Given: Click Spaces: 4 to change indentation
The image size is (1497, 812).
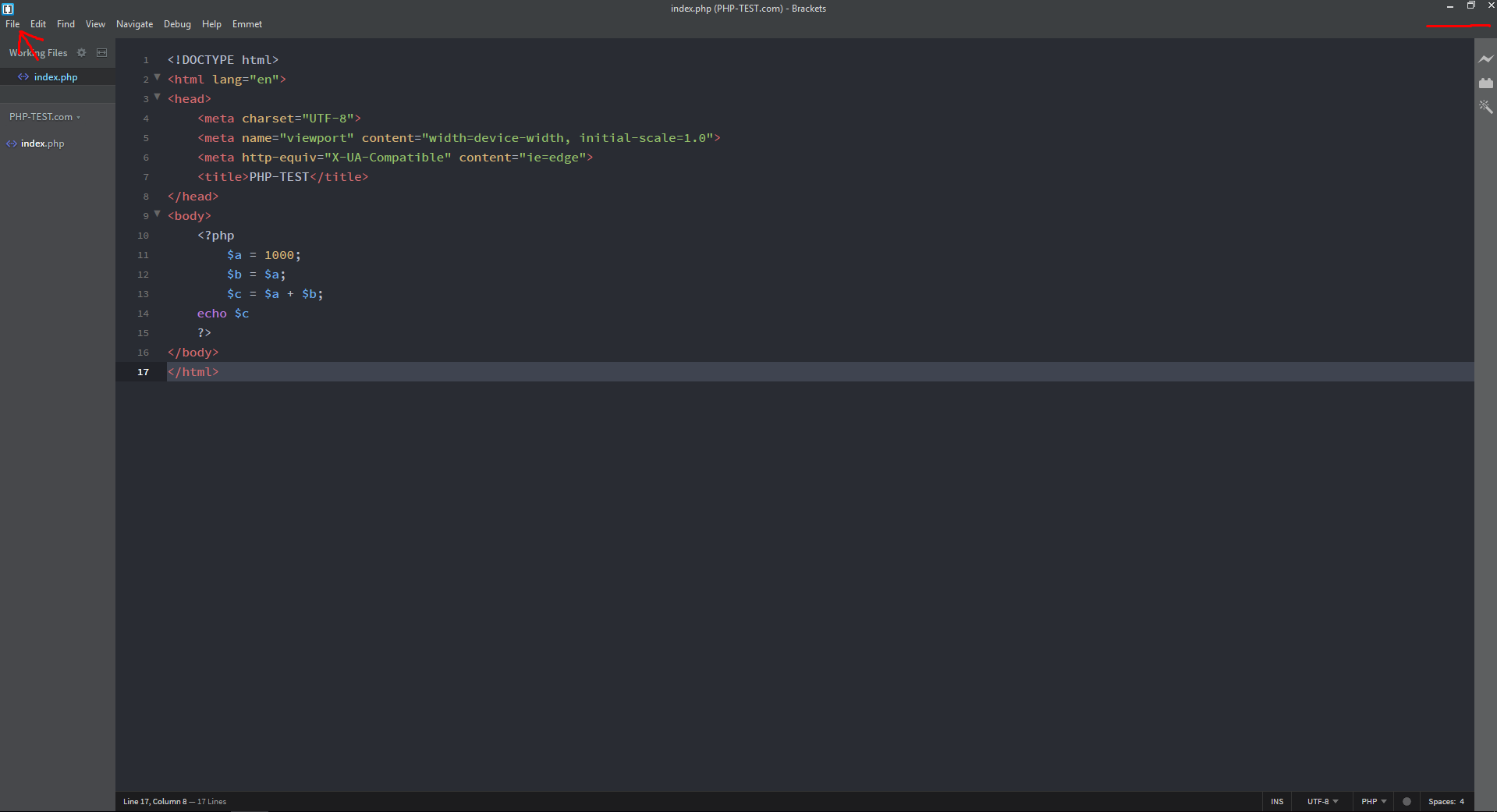Looking at the screenshot, I should pyautogui.click(x=1447, y=801).
